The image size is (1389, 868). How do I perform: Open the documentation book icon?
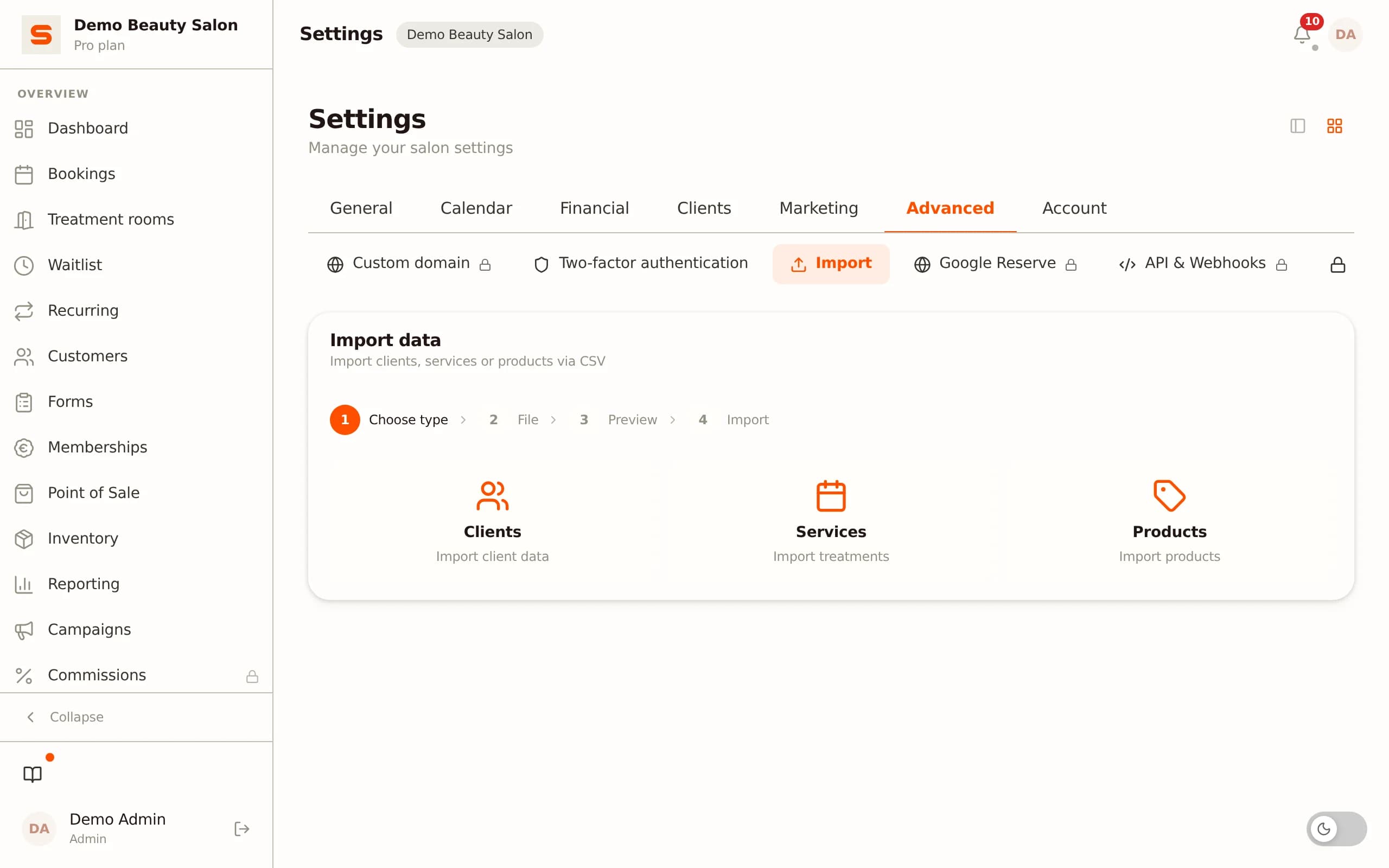[x=33, y=775]
